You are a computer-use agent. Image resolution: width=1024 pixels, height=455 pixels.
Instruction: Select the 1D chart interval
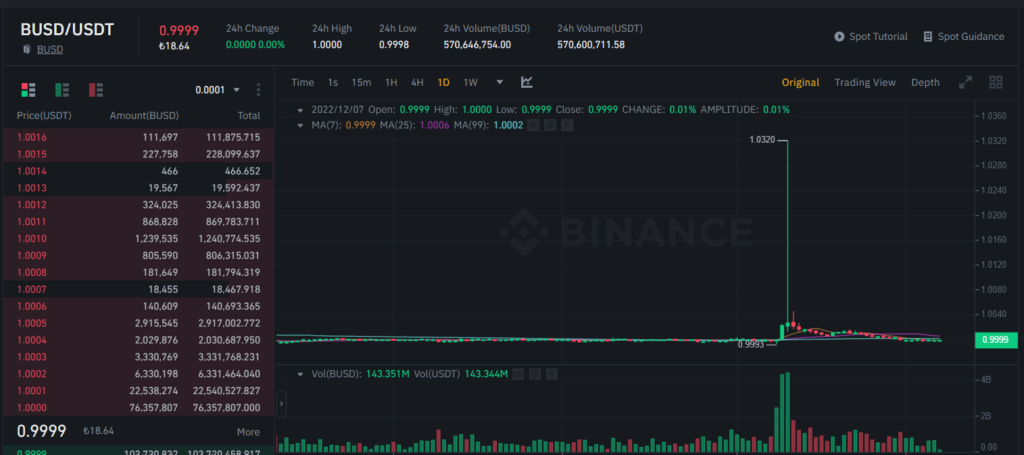(x=443, y=82)
